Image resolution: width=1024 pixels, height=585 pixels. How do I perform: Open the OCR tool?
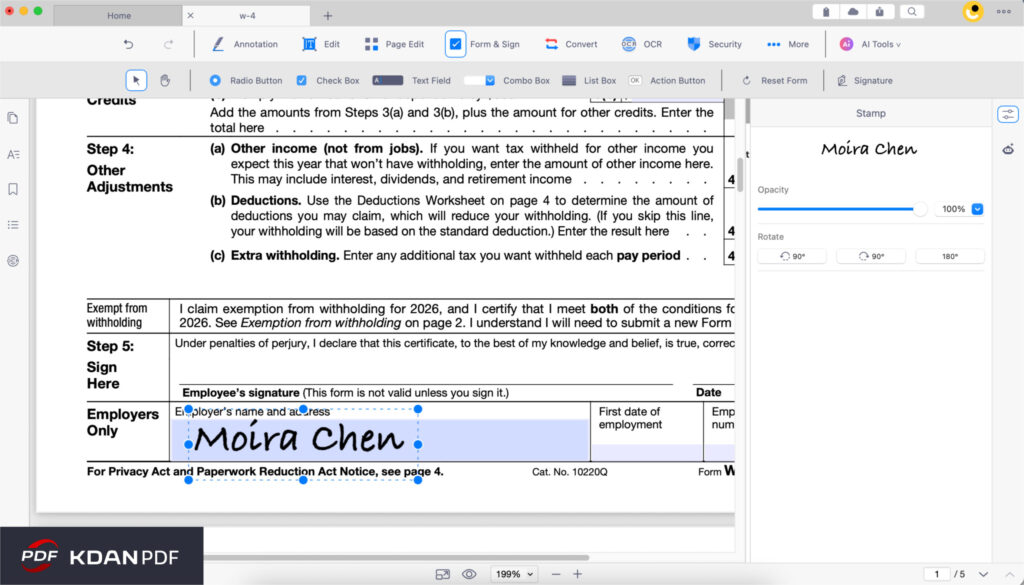[642, 44]
